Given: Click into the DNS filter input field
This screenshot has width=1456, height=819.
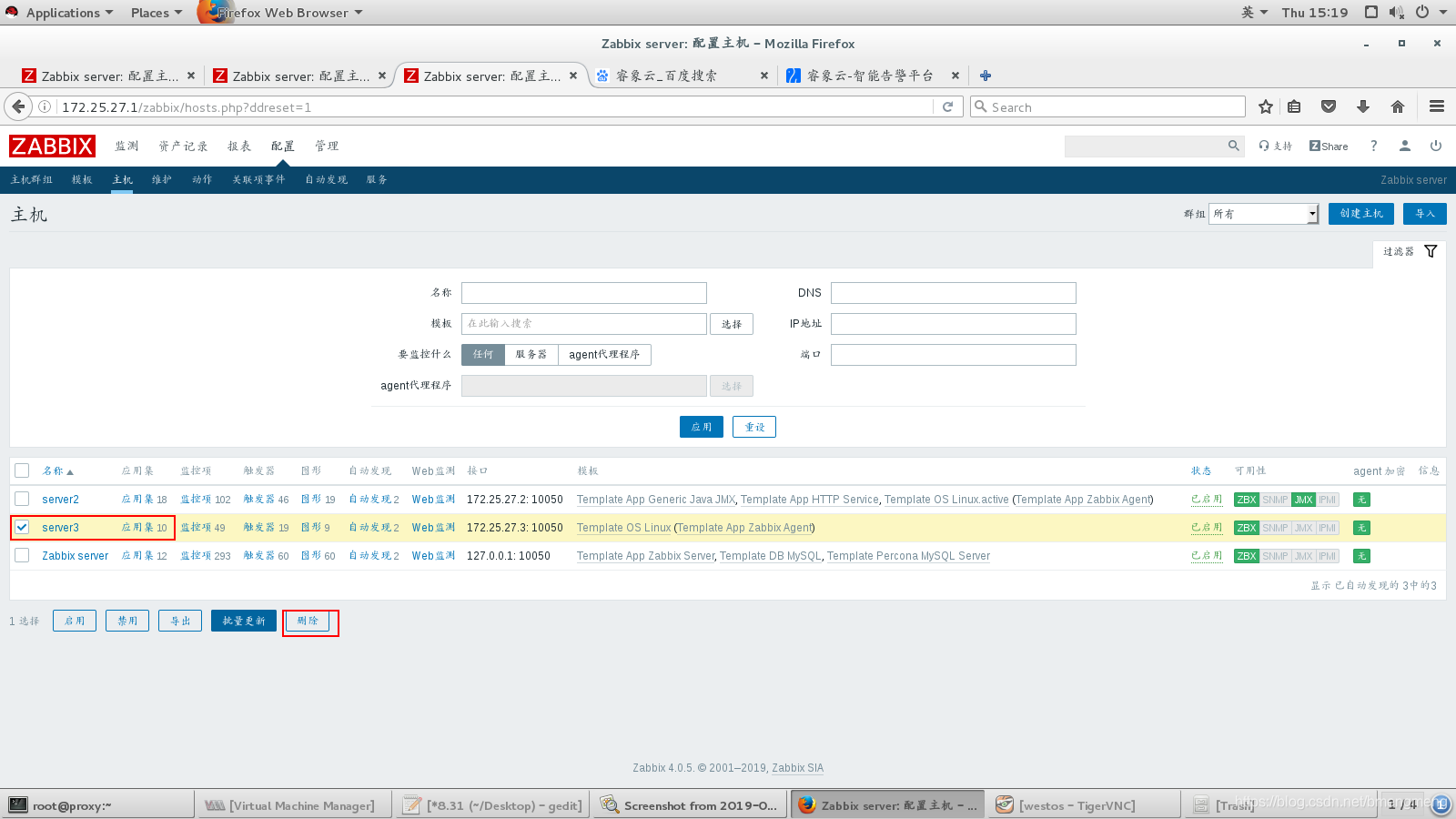Looking at the screenshot, I should click(x=954, y=293).
